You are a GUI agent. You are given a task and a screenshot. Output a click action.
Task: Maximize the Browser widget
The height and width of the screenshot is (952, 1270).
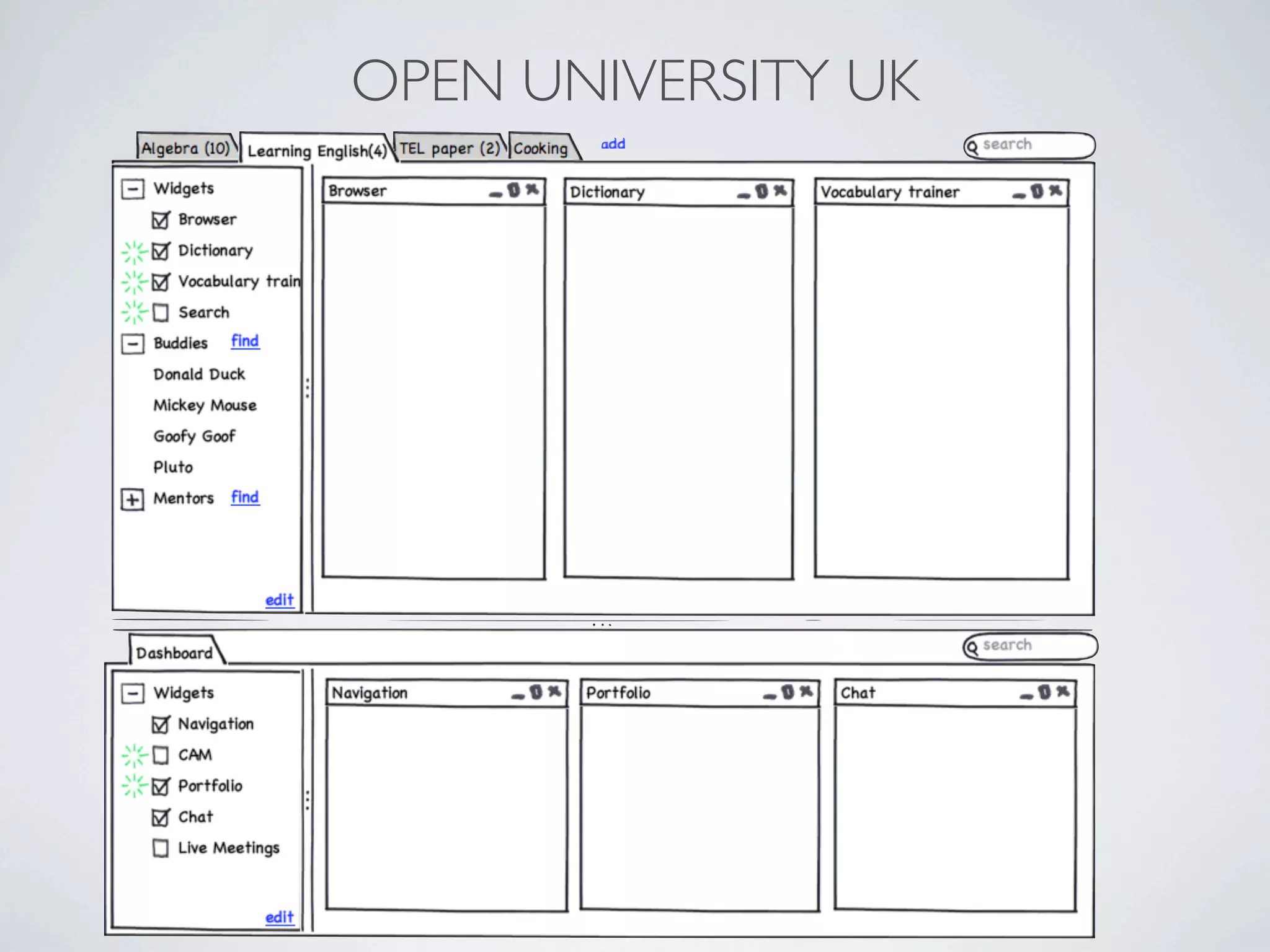[513, 190]
